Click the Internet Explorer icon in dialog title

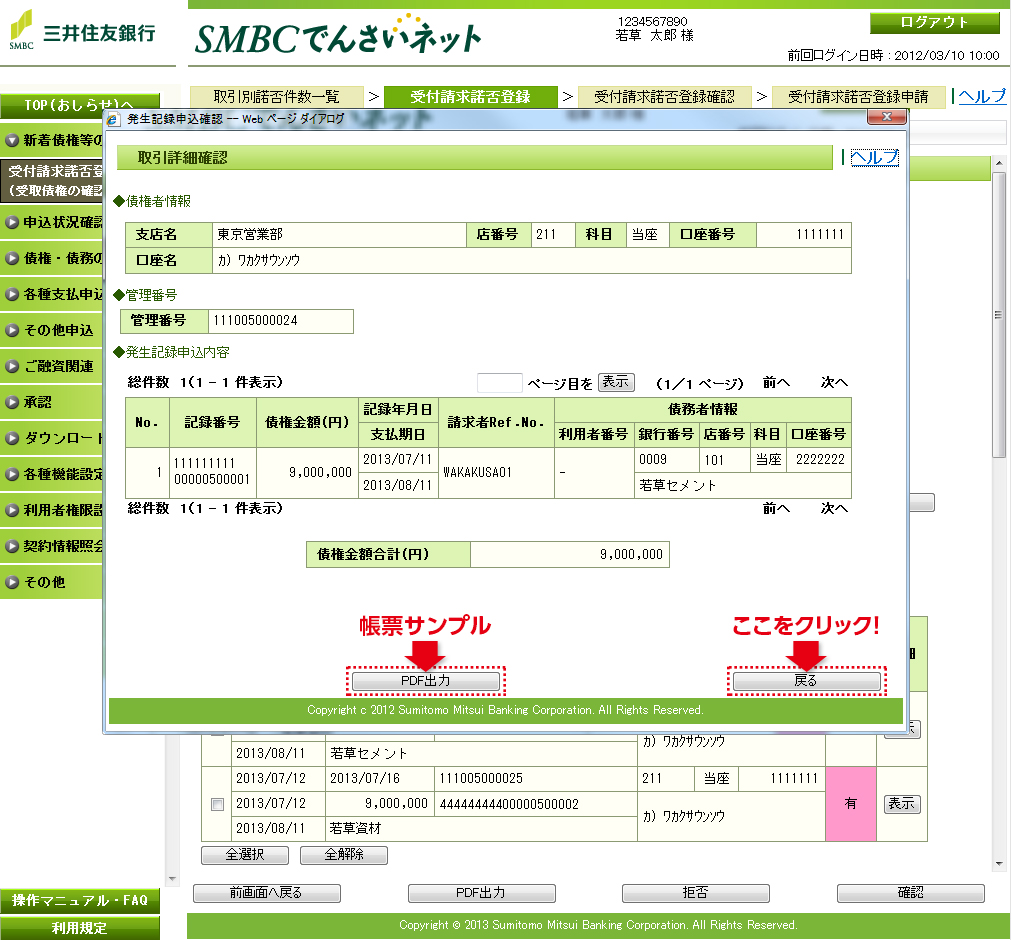[114, 119]
